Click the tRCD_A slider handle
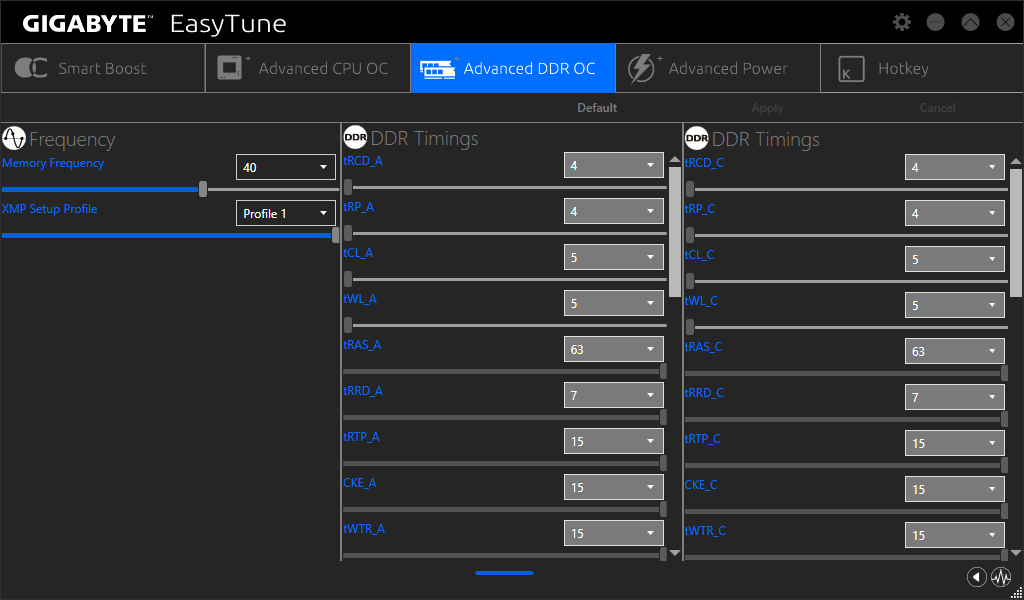1024x600 pixels. 348,187
